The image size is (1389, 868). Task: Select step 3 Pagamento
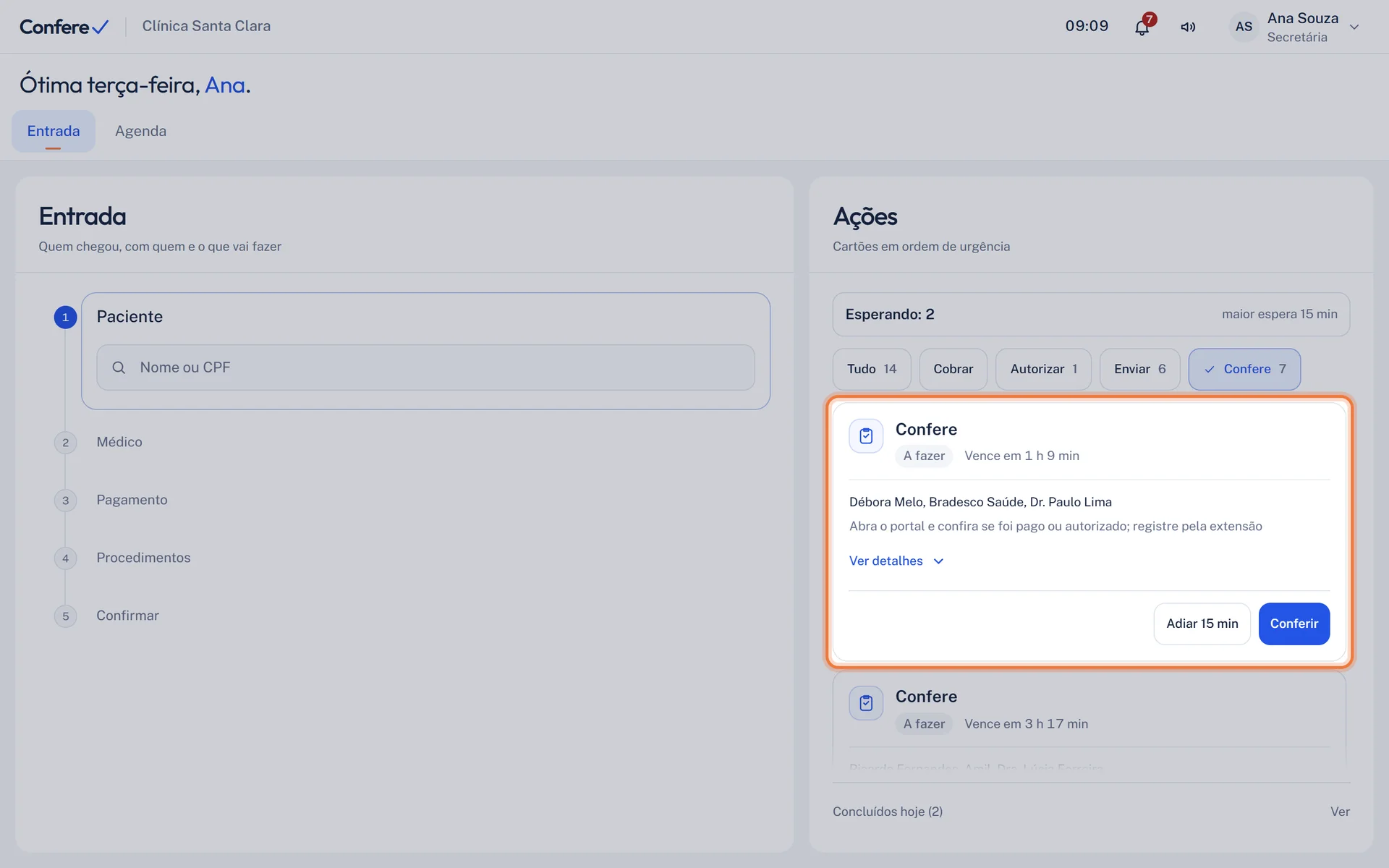(x=132, y=500)
